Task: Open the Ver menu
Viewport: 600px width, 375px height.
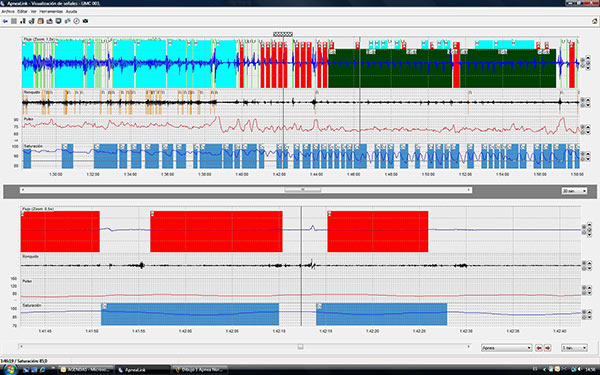Action: click(33, 11)
